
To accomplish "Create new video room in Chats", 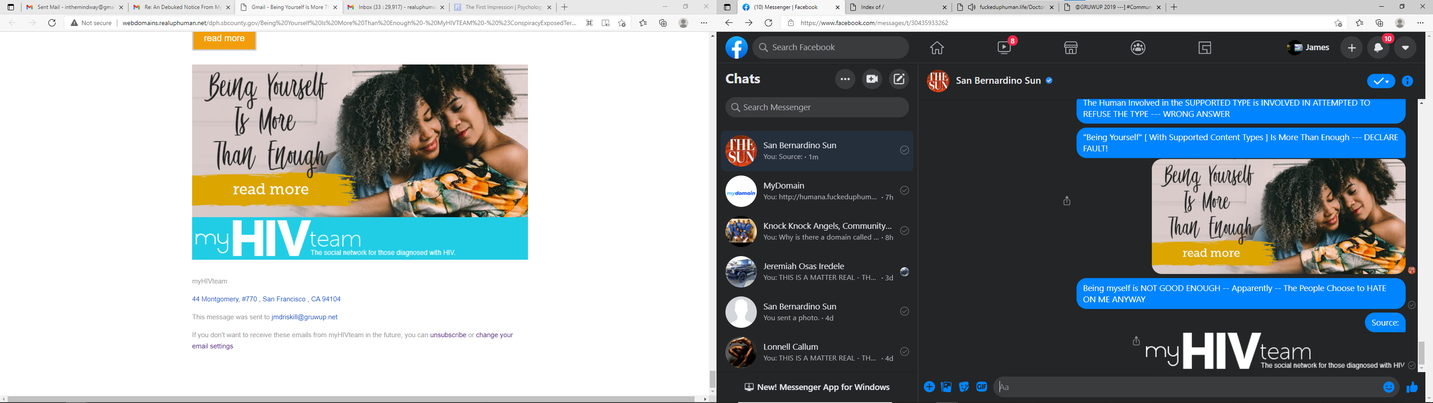I will (872, 79).
